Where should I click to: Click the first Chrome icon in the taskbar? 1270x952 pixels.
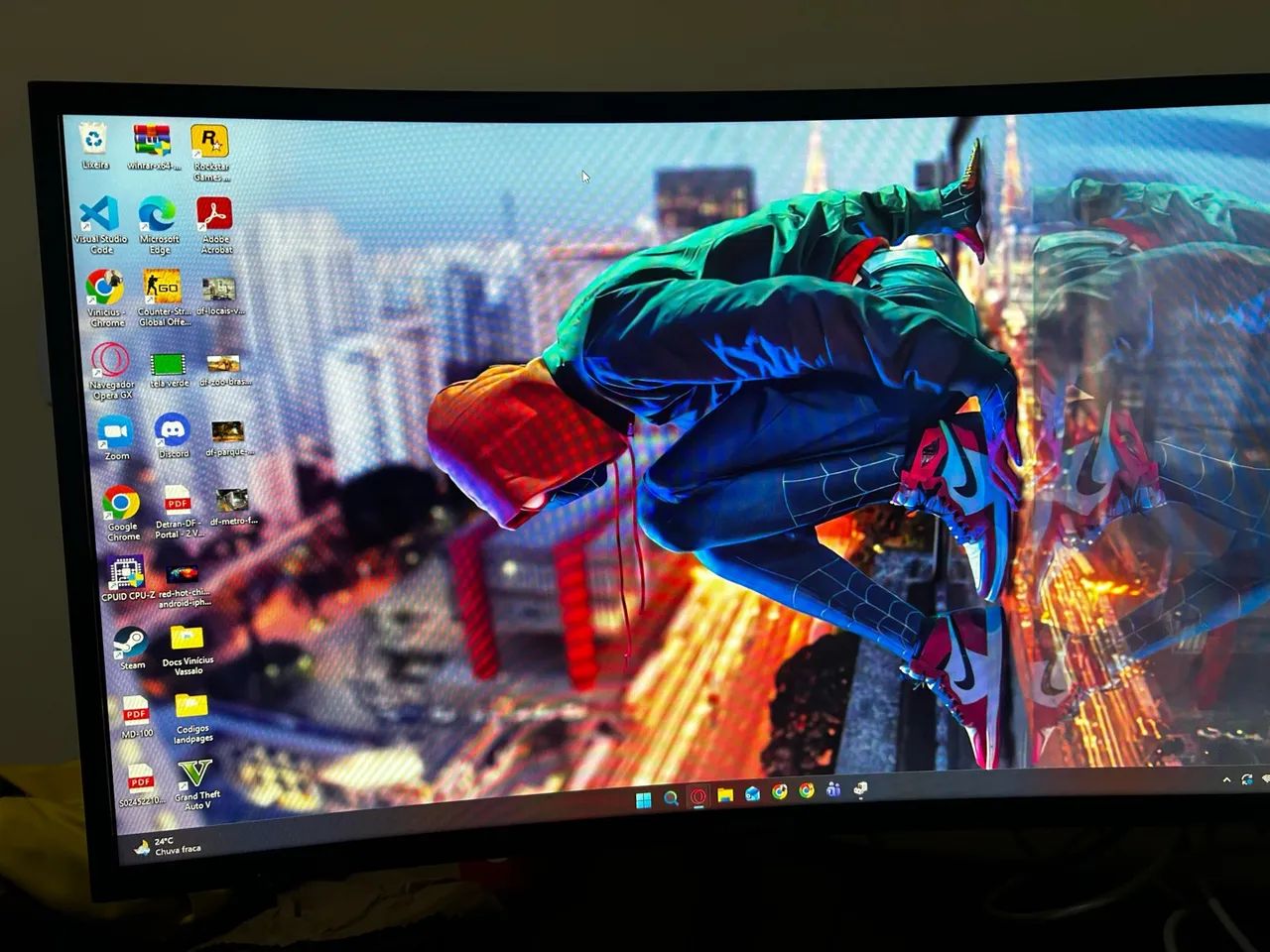pyautogui.click(x=780, y=791)
